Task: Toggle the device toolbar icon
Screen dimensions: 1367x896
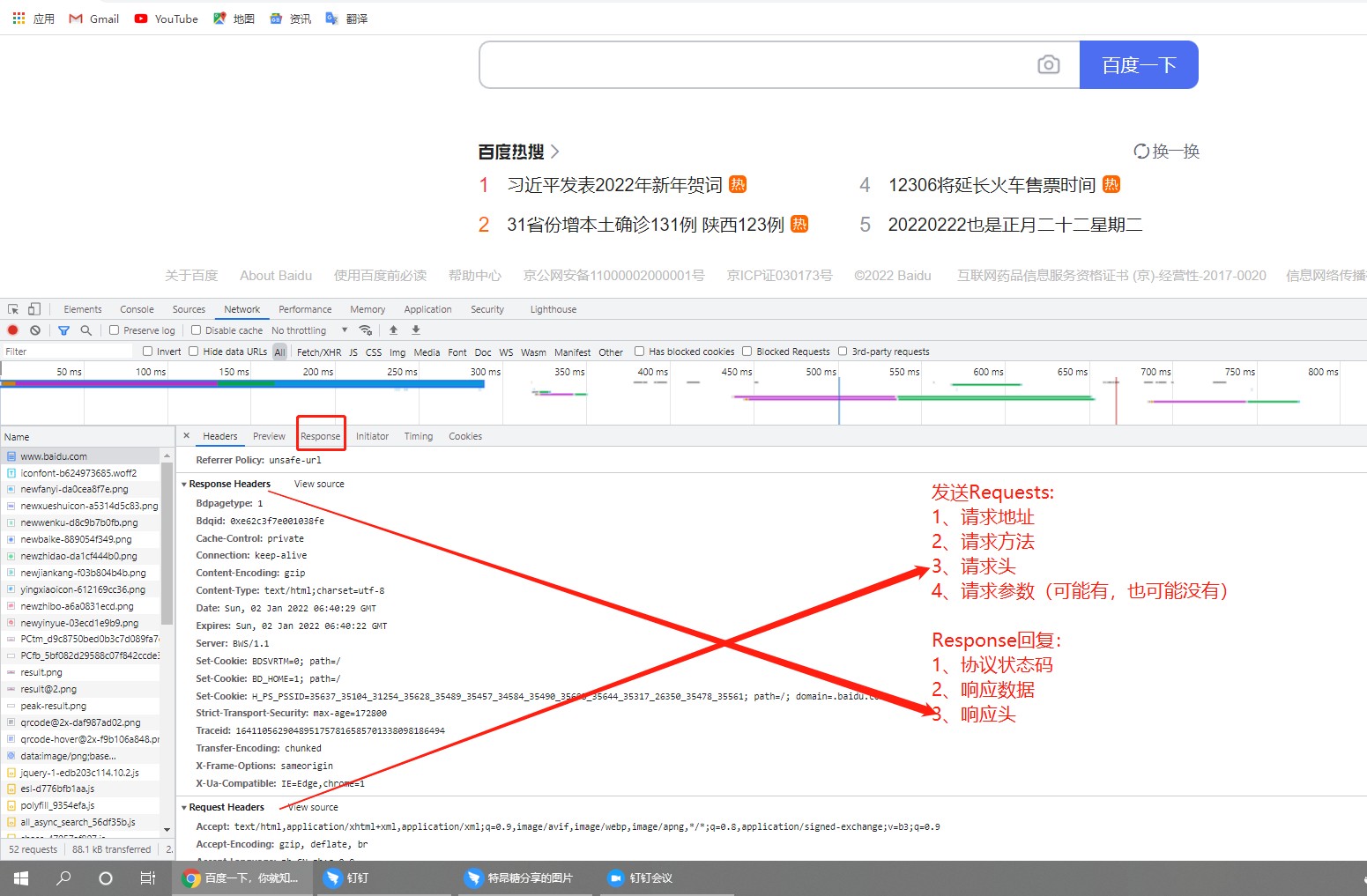Action: pyautogui.click(x=34, y=309)
